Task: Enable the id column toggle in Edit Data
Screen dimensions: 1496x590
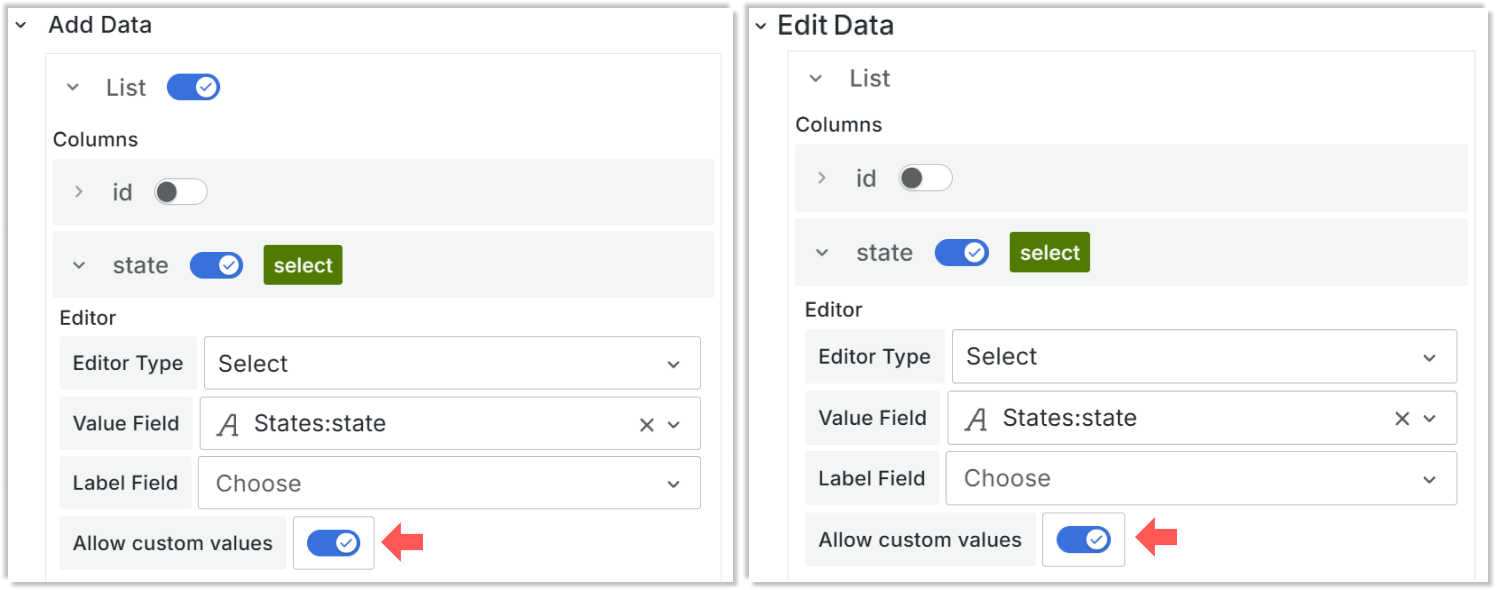Action: pyautogui.click(x=925, y=177)
